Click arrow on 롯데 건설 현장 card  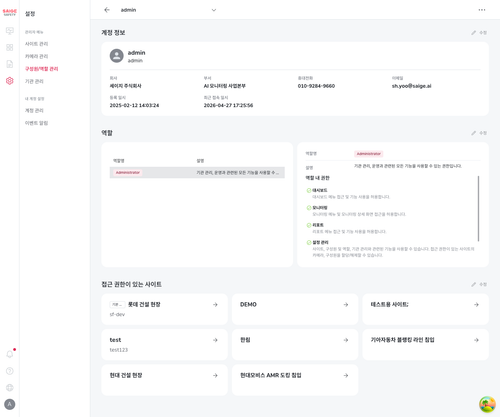coord(215,304)
